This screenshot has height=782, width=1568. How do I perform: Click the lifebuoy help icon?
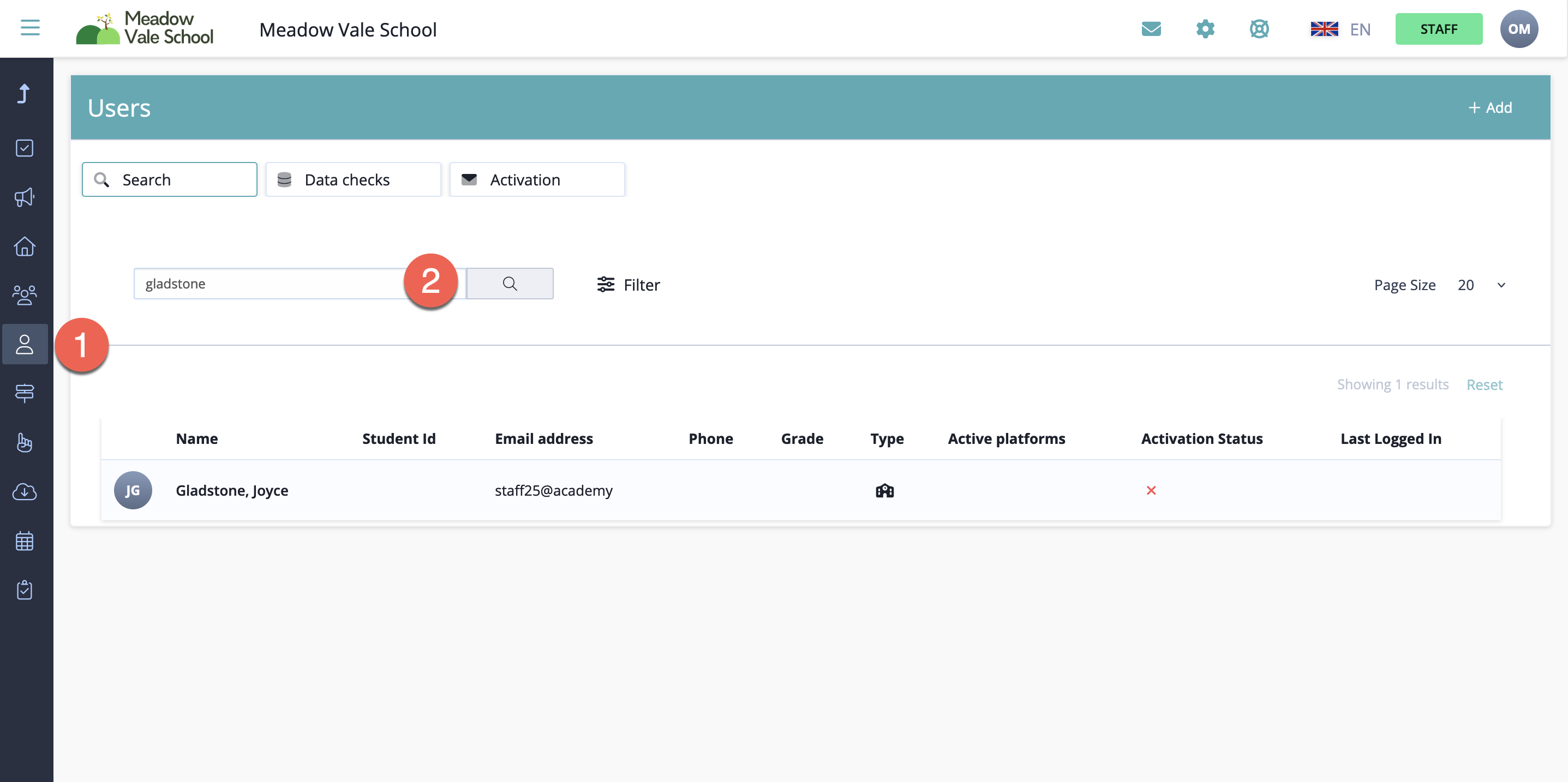click(1259, 28)
